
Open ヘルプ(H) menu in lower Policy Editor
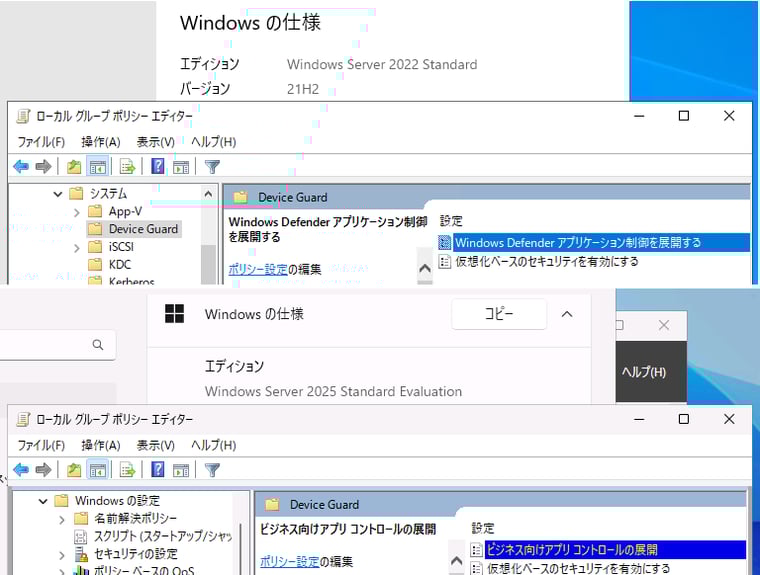tap(213, 445)
